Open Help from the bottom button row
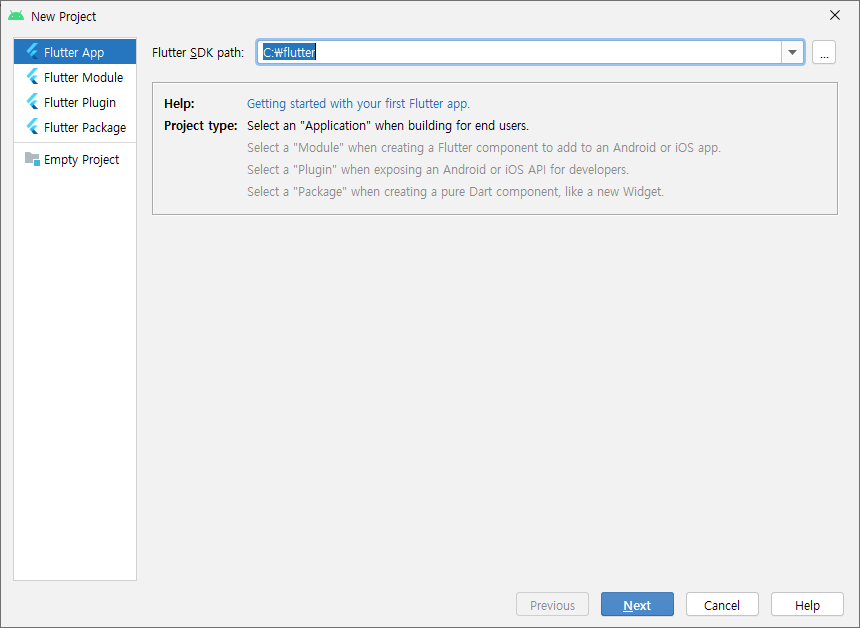The height and width of the screenshot is (628, 860). point(807,604)
